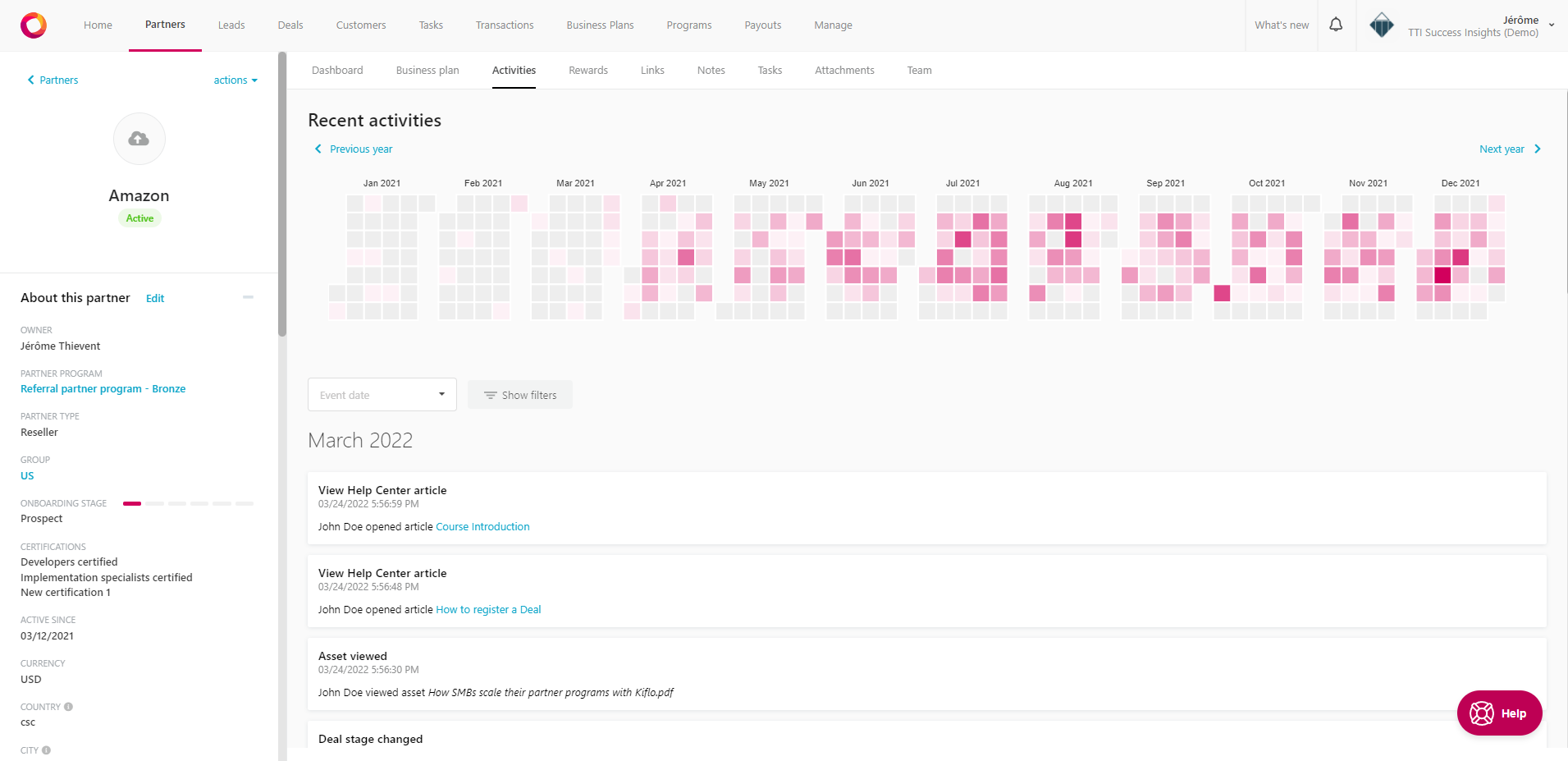The width and height of the screenshot is (1568, 761).
Task: Click owner name Jérôme Thievent
Action: click(x=61, y=346)
